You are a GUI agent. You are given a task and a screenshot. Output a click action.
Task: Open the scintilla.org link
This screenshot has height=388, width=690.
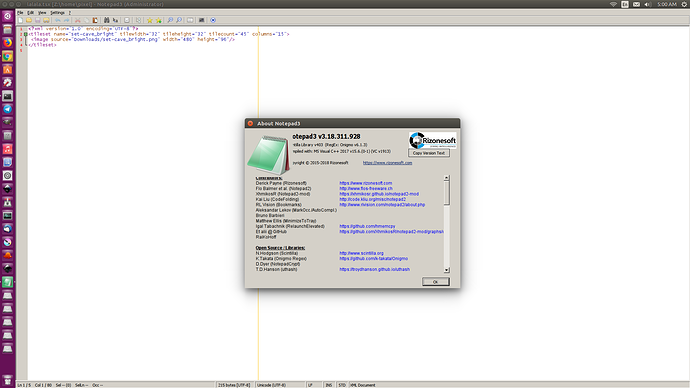(x=361, y=253)
